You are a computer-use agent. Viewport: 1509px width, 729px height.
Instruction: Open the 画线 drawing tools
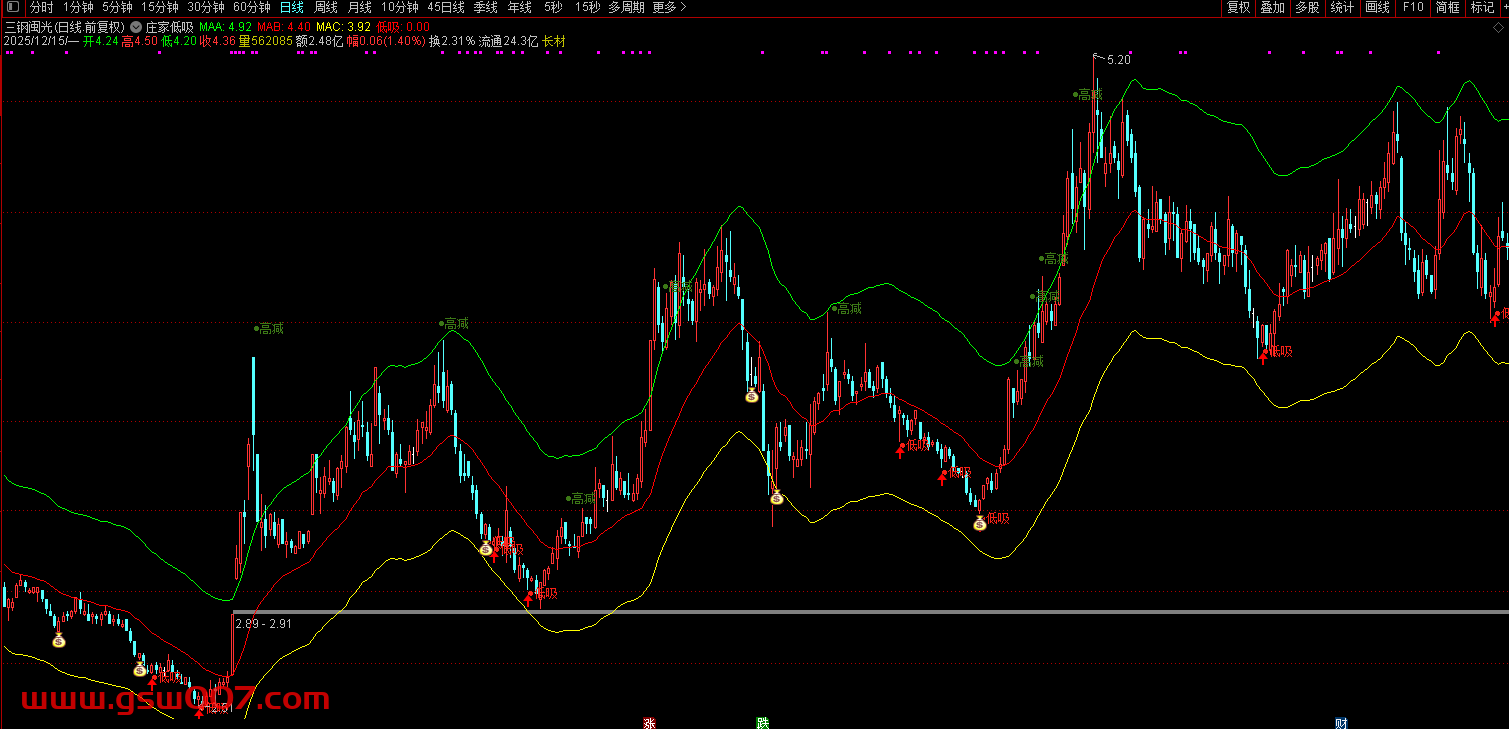click(x=1377, y=7)
